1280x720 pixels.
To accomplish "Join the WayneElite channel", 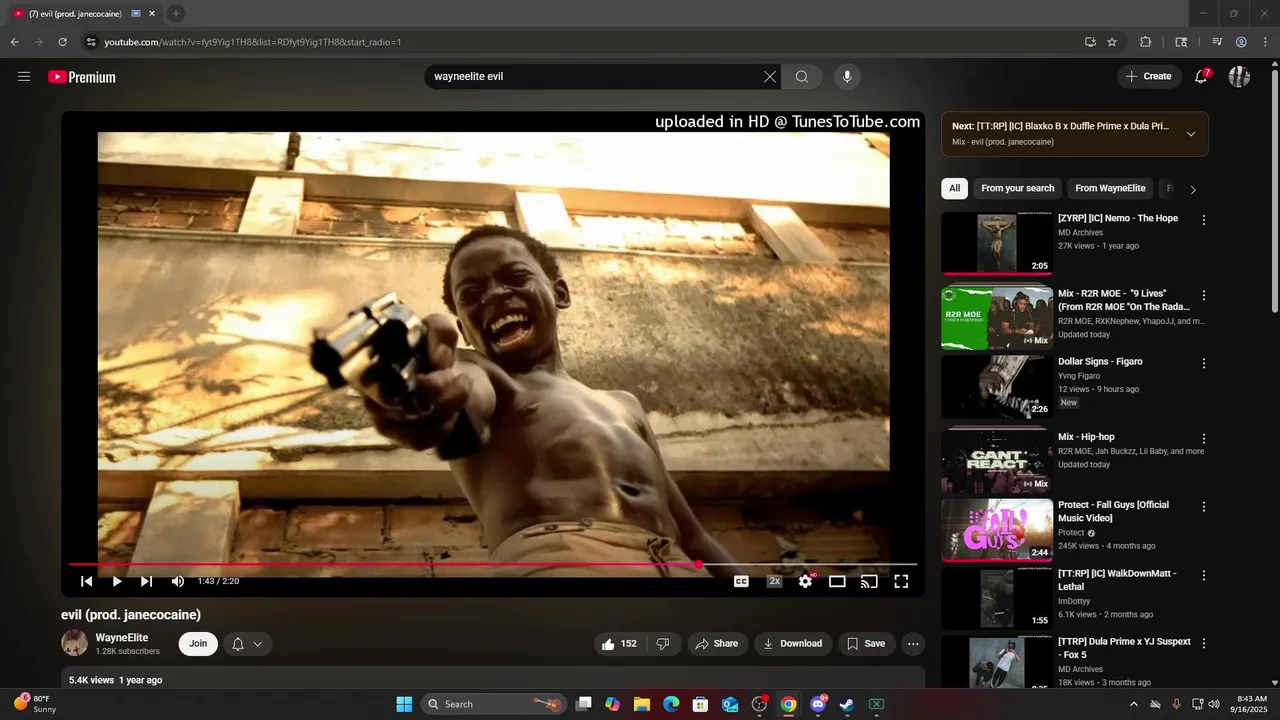I will (198, 644).
